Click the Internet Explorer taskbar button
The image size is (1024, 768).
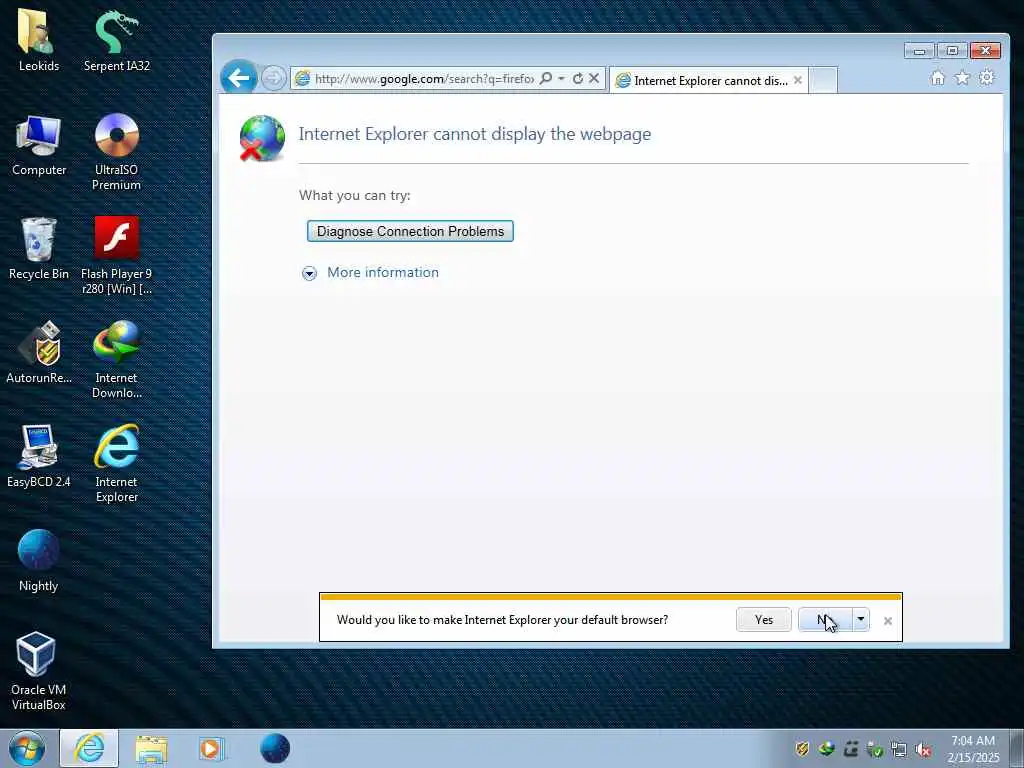click(x=89, y=748)
